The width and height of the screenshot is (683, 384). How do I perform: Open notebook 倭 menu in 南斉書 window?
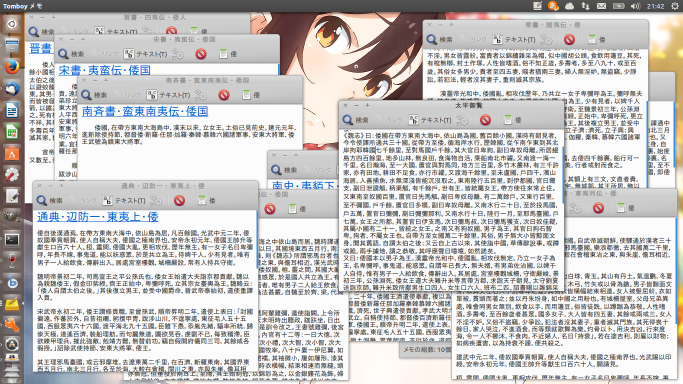pos(251,95)
